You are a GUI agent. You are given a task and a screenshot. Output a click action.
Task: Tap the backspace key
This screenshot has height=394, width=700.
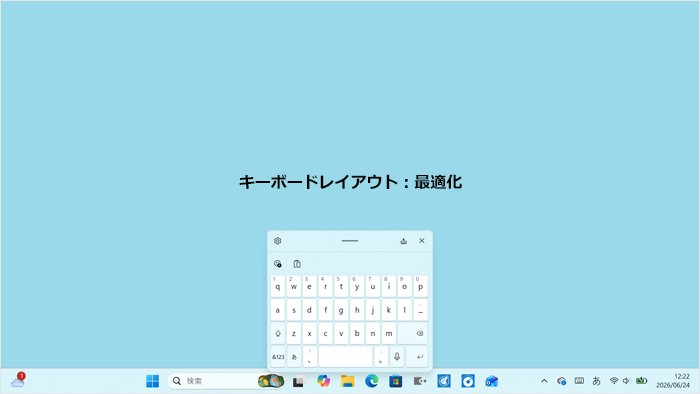coord(412,333)
